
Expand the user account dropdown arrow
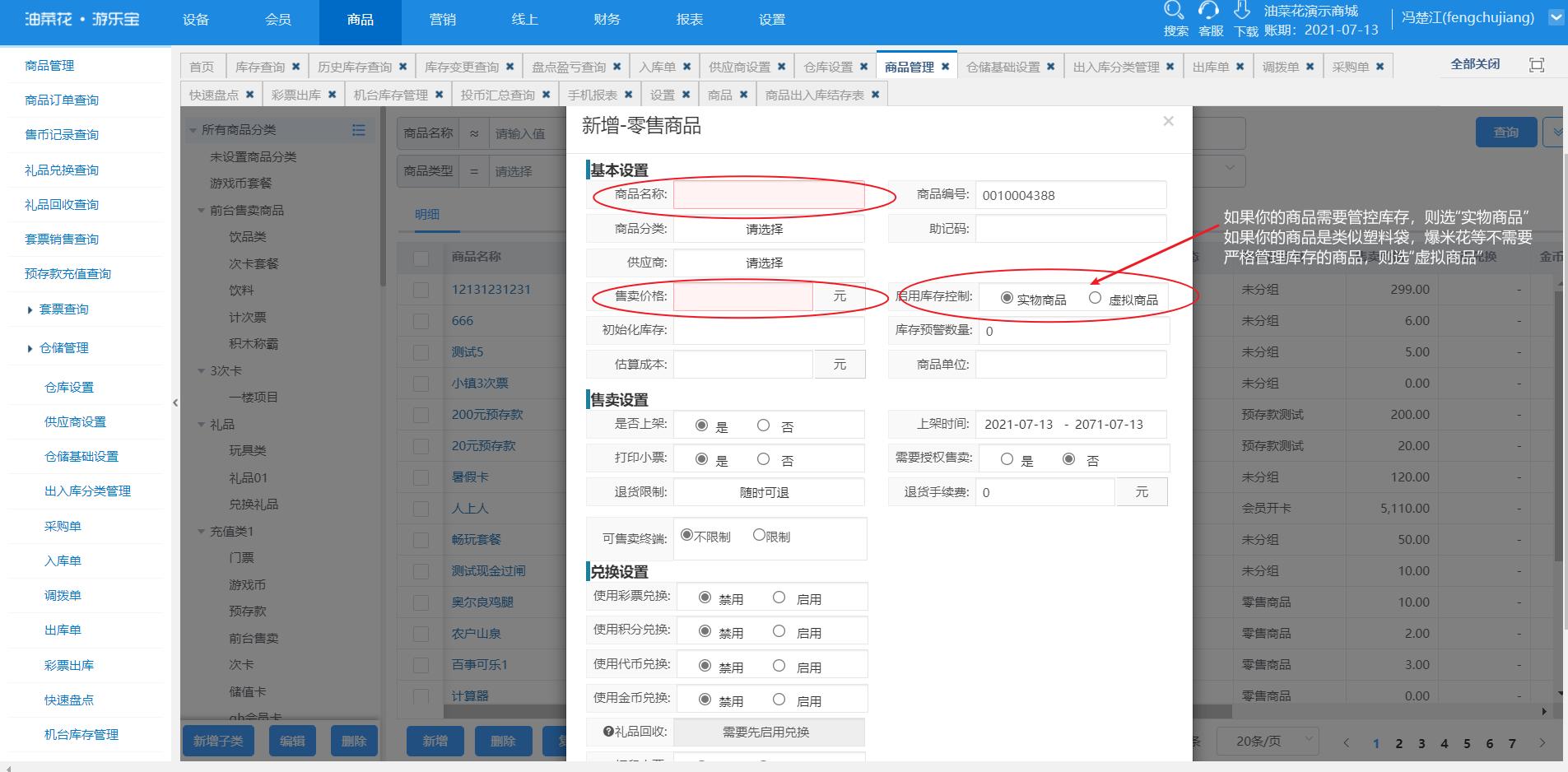pyautogui.click(x=1556, y=17)
